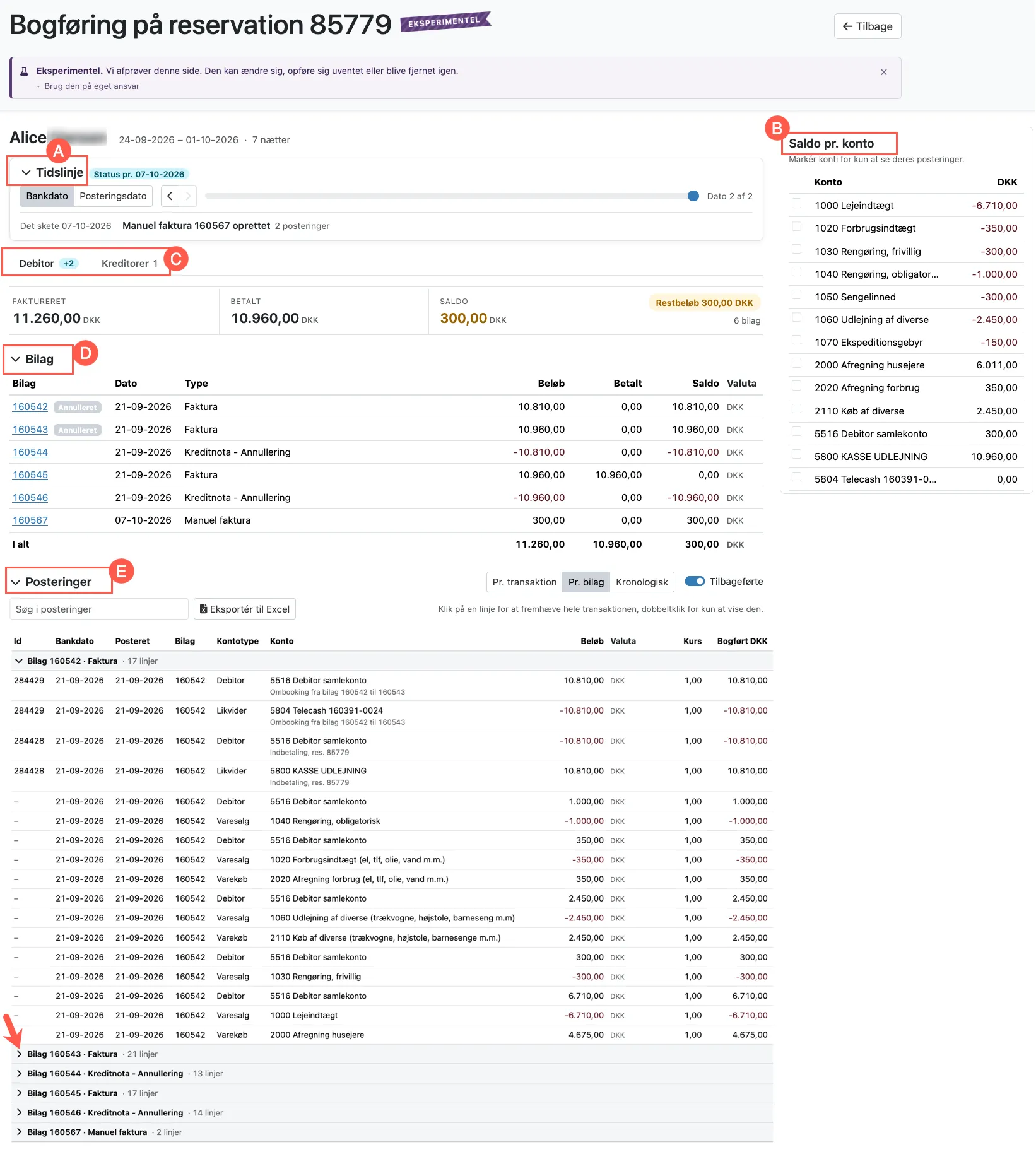Collapse the Posteringer section

[16, 582]
